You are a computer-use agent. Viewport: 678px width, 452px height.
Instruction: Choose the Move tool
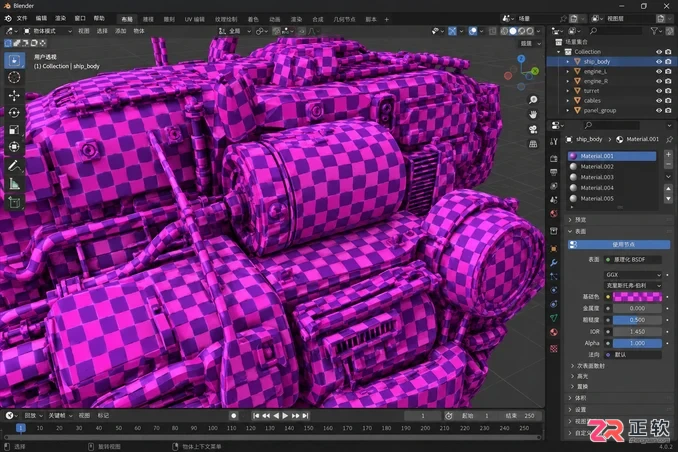pos(14,96)
